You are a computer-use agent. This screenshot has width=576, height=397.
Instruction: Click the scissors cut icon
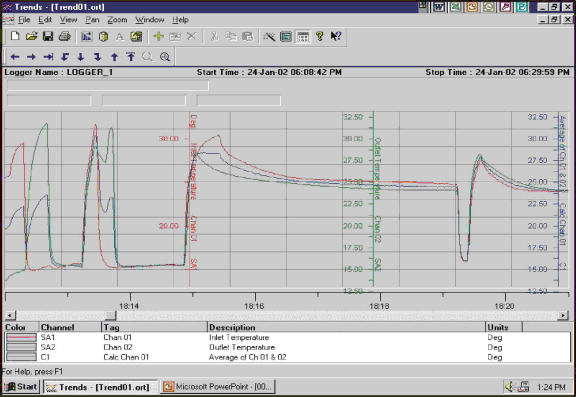(214, 36)
